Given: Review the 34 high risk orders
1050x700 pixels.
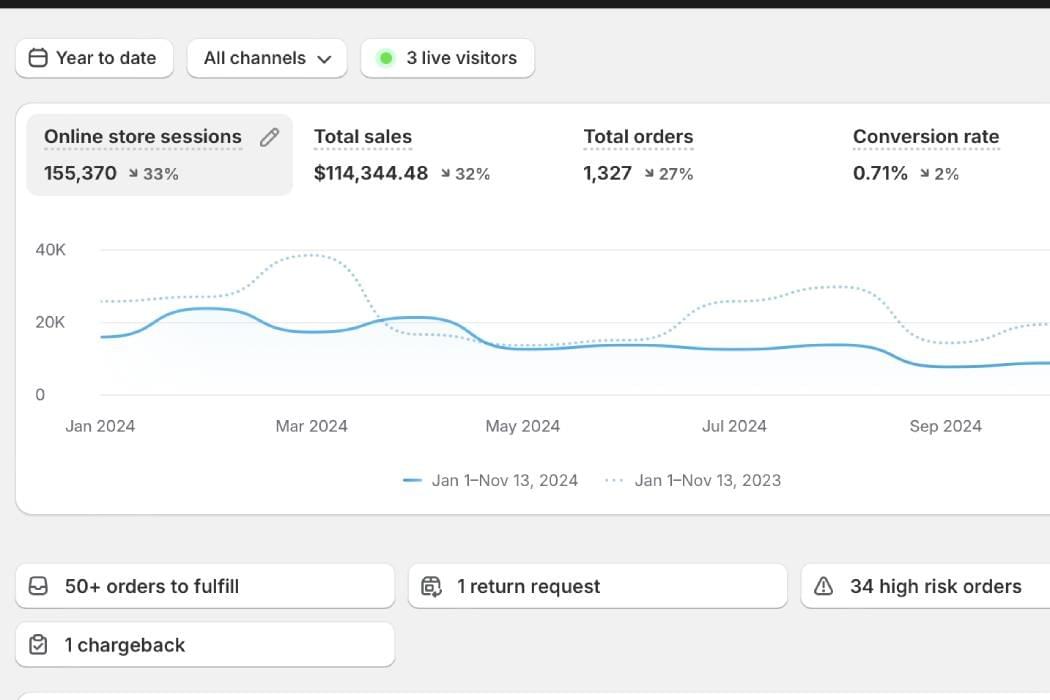Looking at the screenshot, I should pyautogui.click(x=935, y=587).
